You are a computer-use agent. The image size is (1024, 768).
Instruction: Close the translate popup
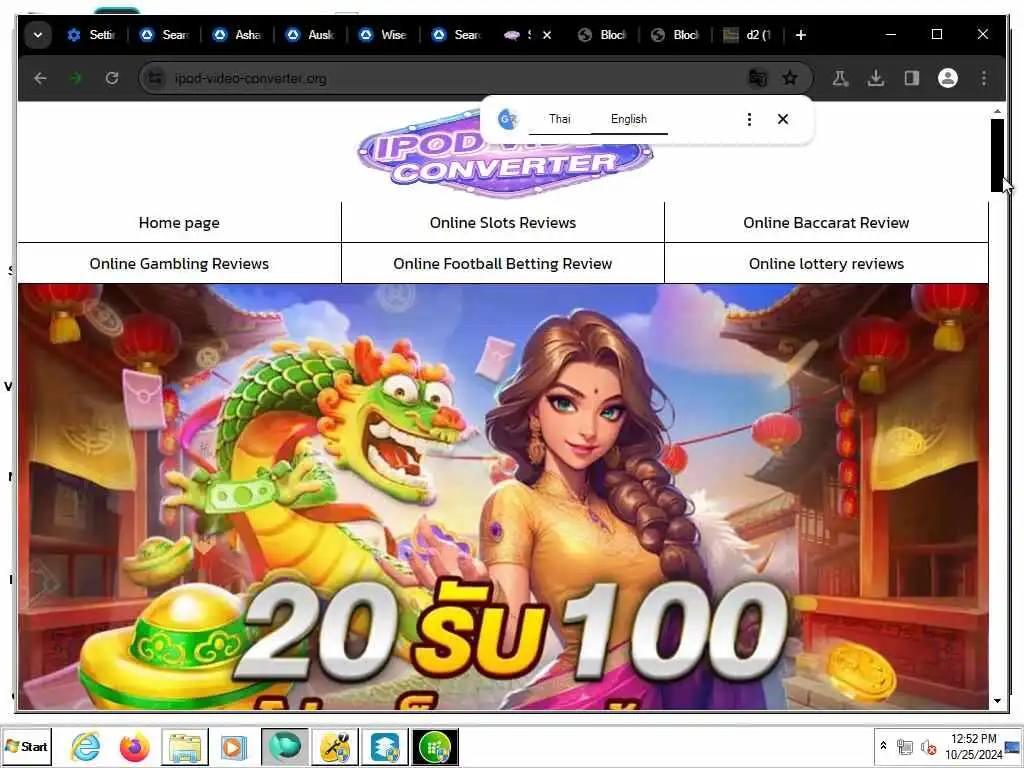point(783,119)
